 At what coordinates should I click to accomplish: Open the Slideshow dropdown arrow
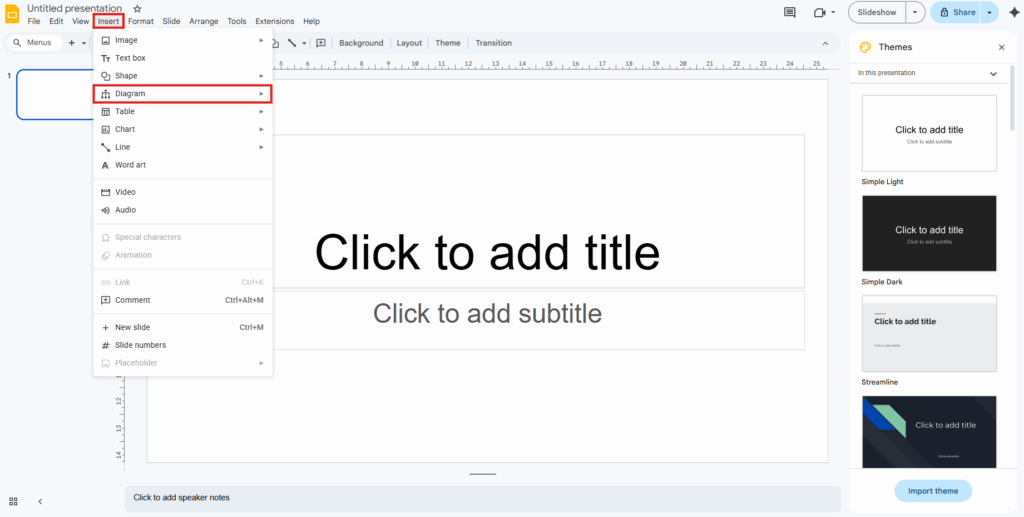(916, 12)
